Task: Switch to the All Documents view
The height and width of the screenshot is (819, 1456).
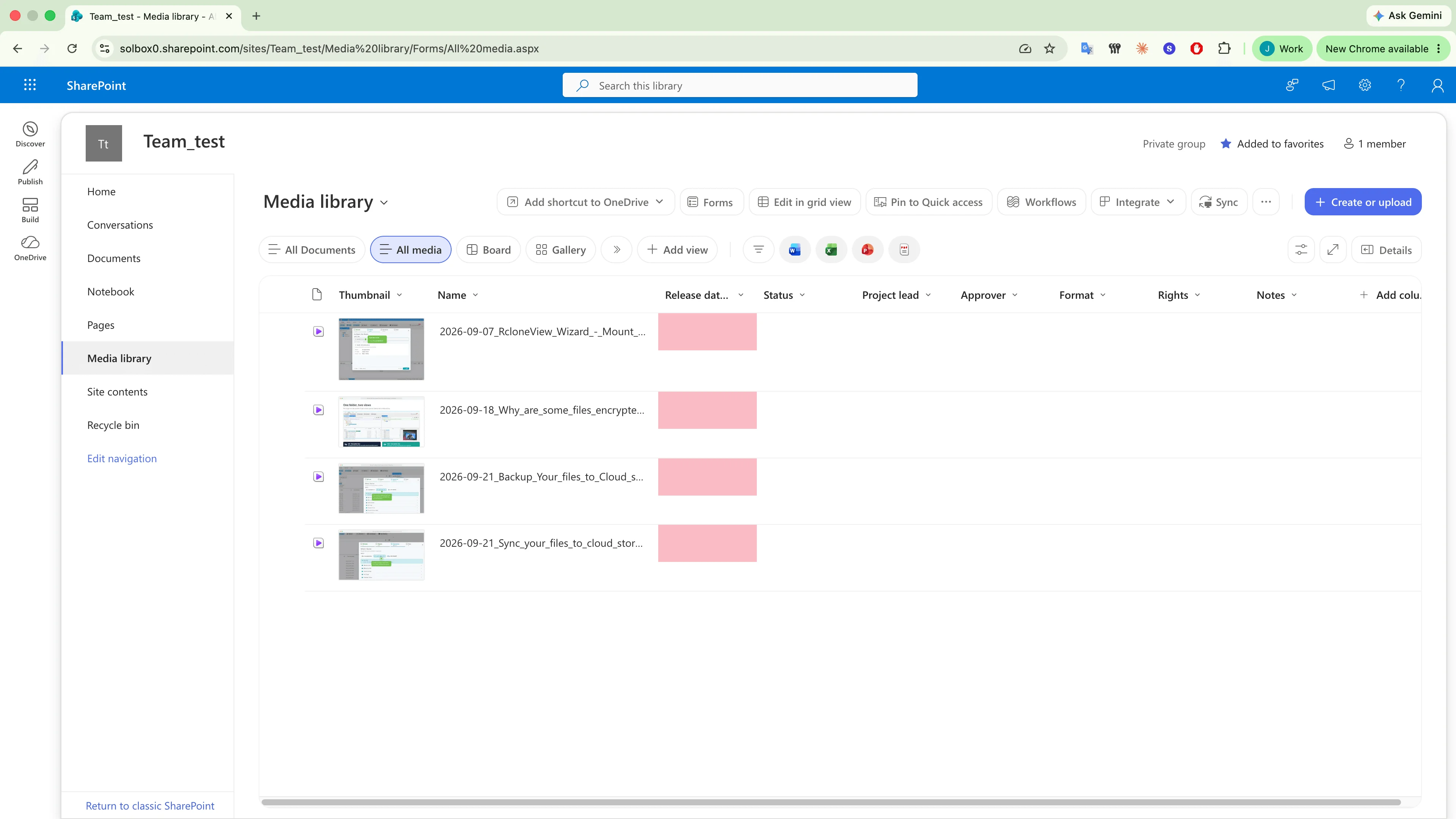Action: (x=312, y=249)
